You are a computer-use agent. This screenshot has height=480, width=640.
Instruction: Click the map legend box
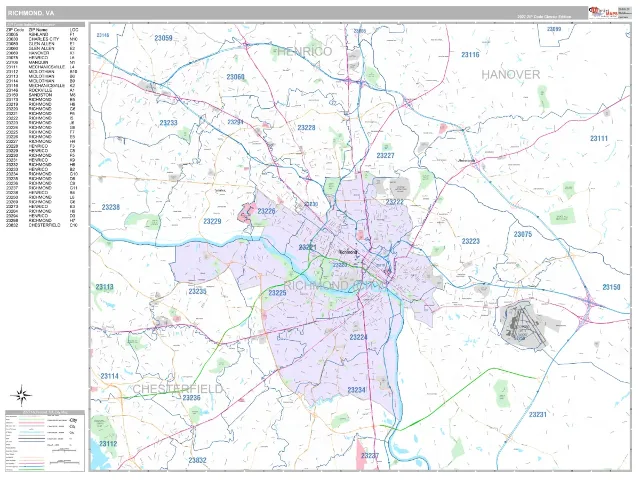tap(45, 441)
